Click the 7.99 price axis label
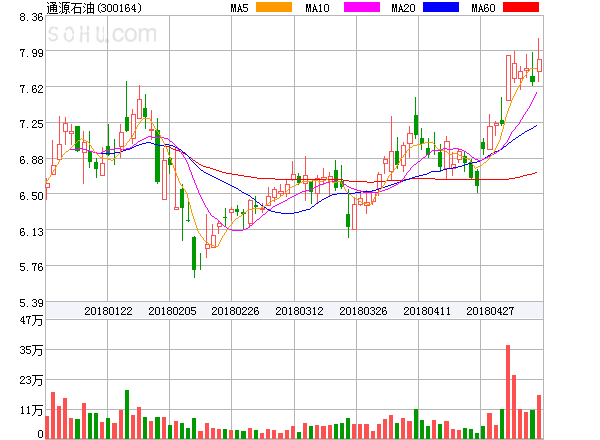 click(31, 53)
